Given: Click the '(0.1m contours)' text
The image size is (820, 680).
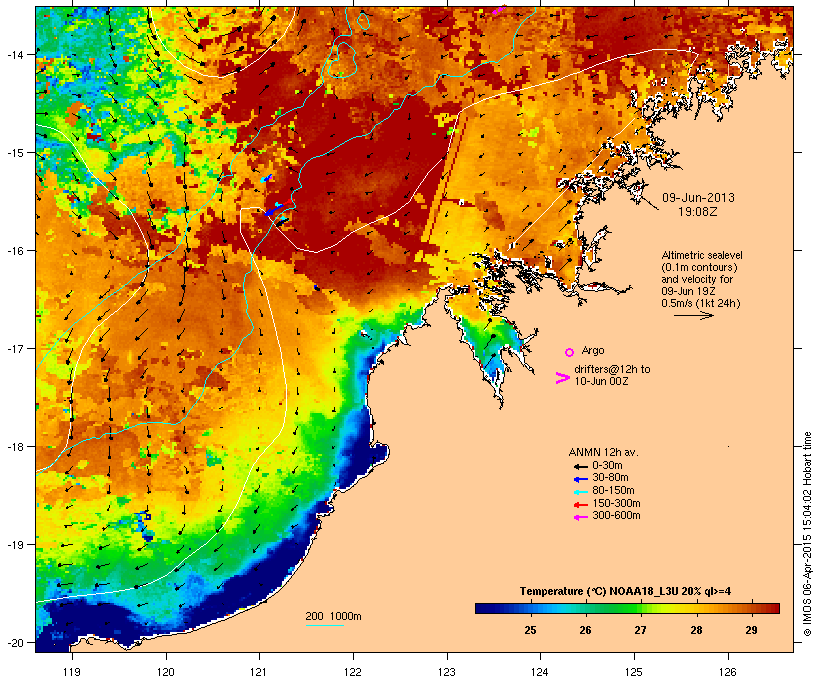Looking at the screenshot, I should tap(699, 267).
